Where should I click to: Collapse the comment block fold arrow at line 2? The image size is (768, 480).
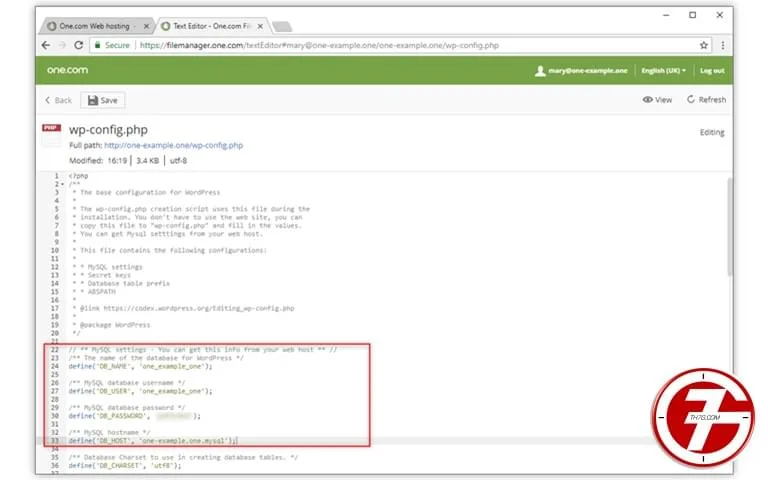click(62, 184)
